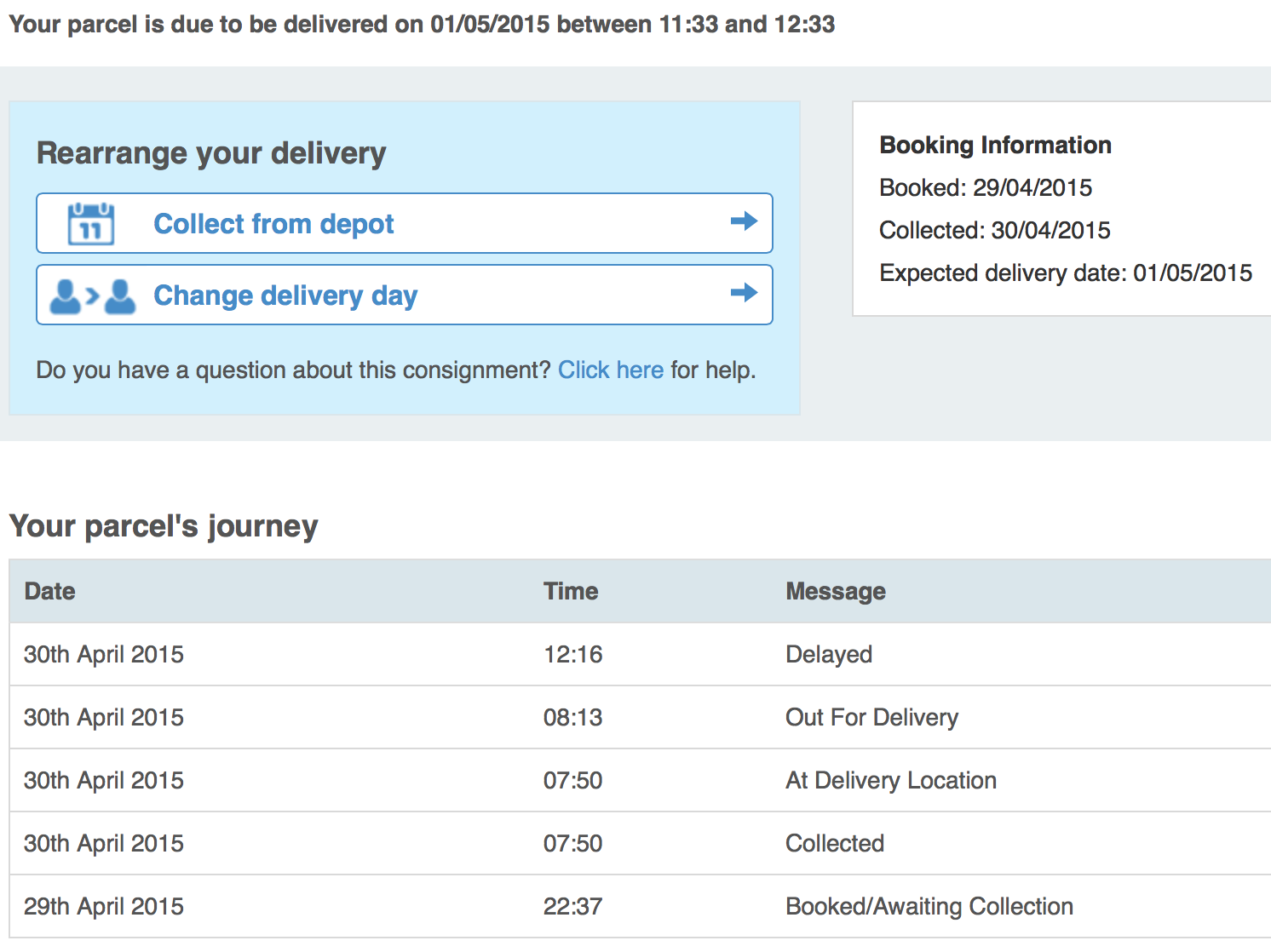The image size is (1271, 952).
Task: Select the Out For Delivery message
Action: tap(871, 717)
